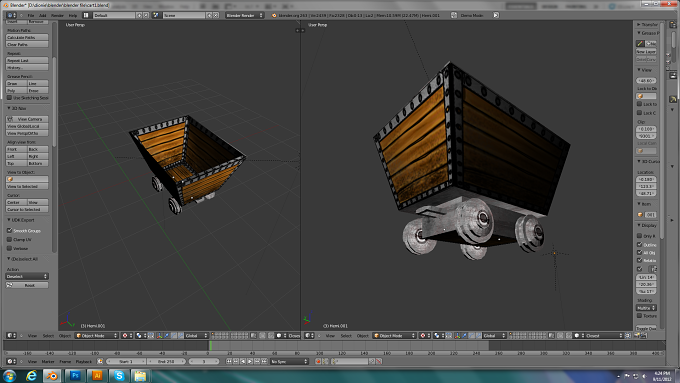Click View to Selected button
The width and height of the screenshot is (680, 383).
27,186
